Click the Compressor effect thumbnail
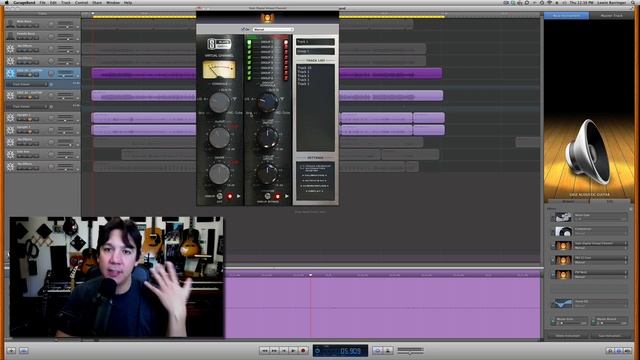This screenshot has height=360, width=640. pos(563,231)
